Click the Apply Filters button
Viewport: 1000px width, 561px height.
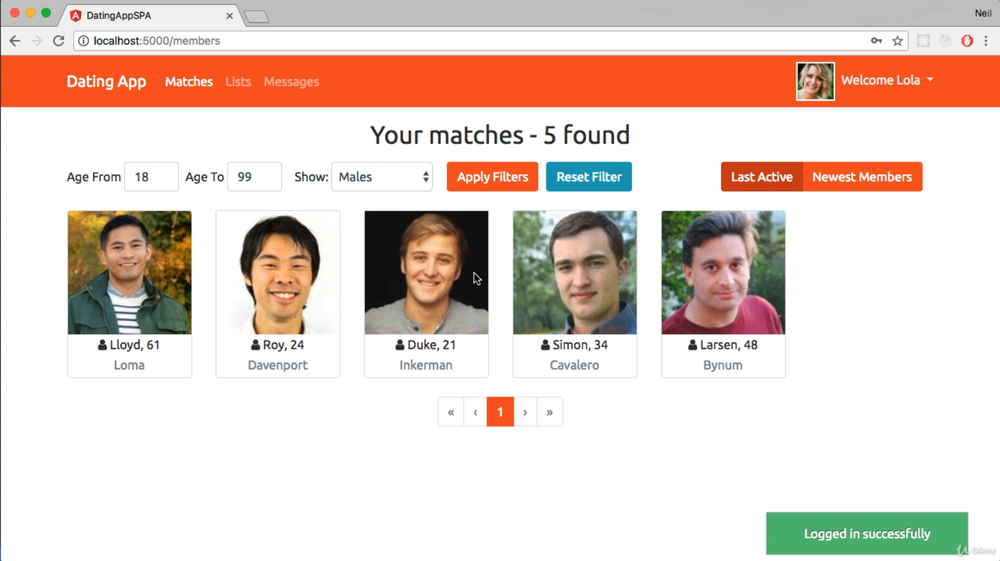(x=492, y=177)
